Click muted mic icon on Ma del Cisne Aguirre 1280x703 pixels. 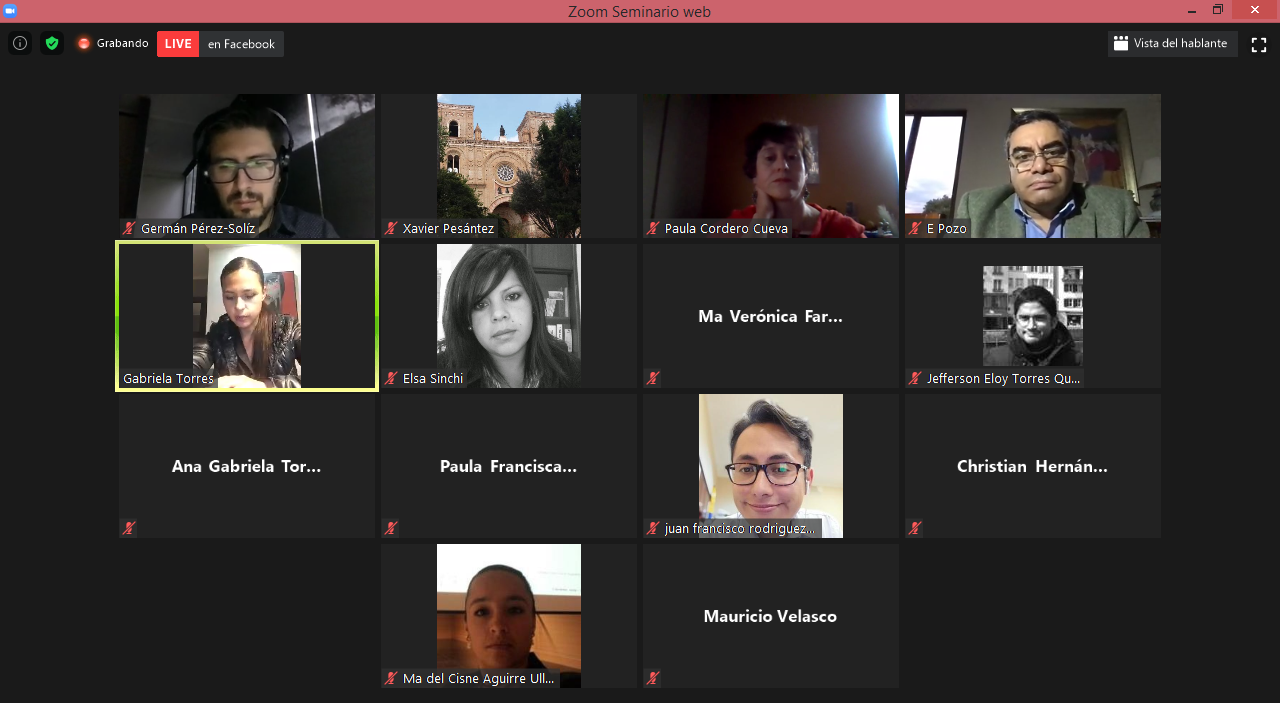tap(391, 678)
